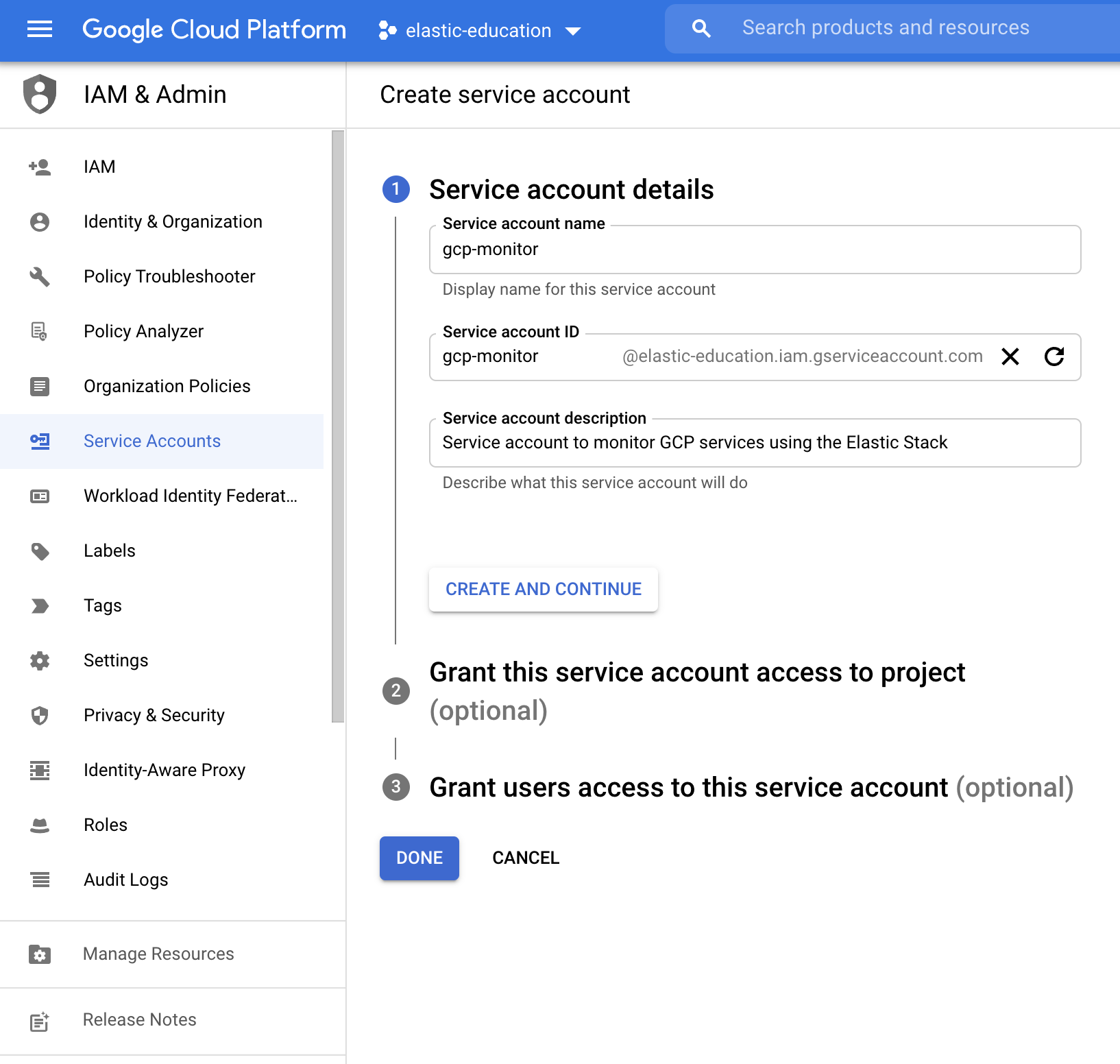Click the Labels tag icon
The width and height of the screenshot is (1120, 1064).
[x=39, y=551]
